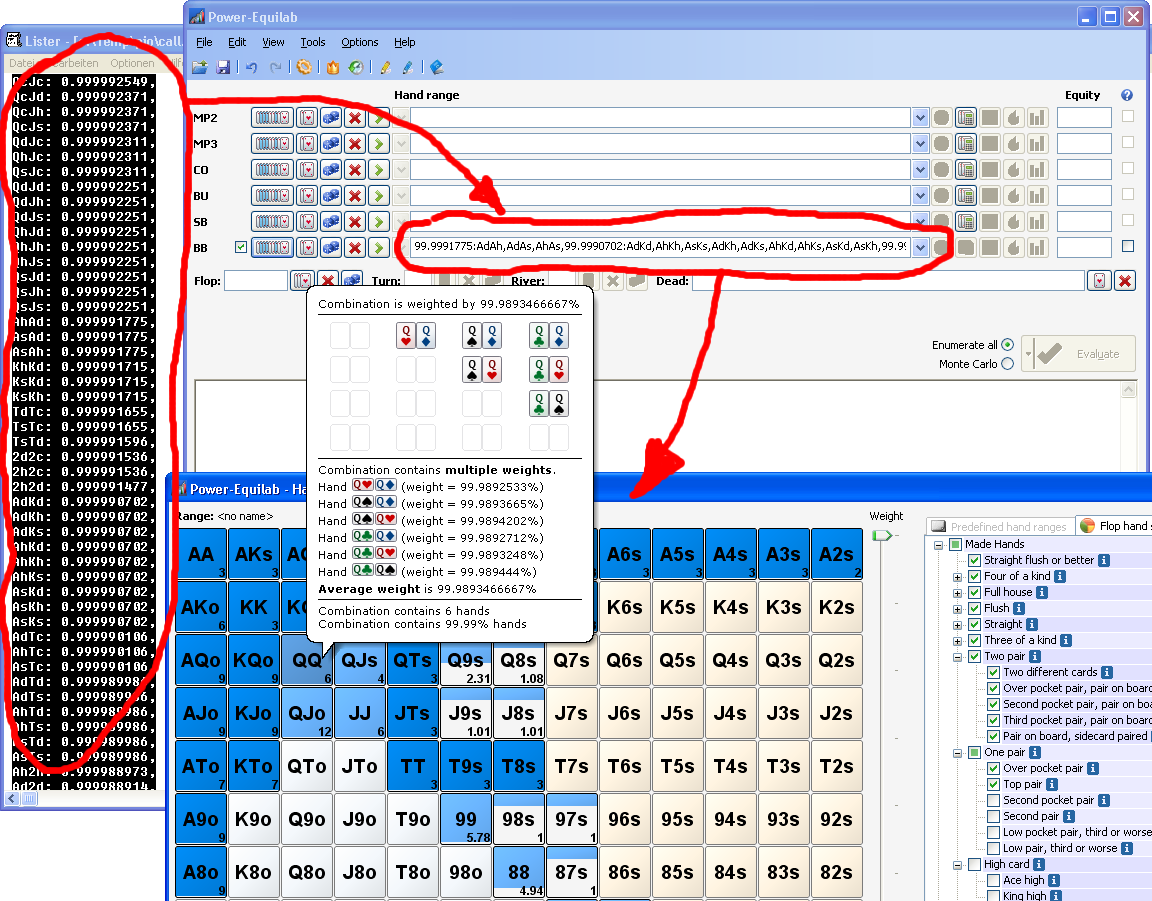Screen dimensions: 1152x901
Task: Select the Monte Carlo radio button
Action: (1007, 364)
